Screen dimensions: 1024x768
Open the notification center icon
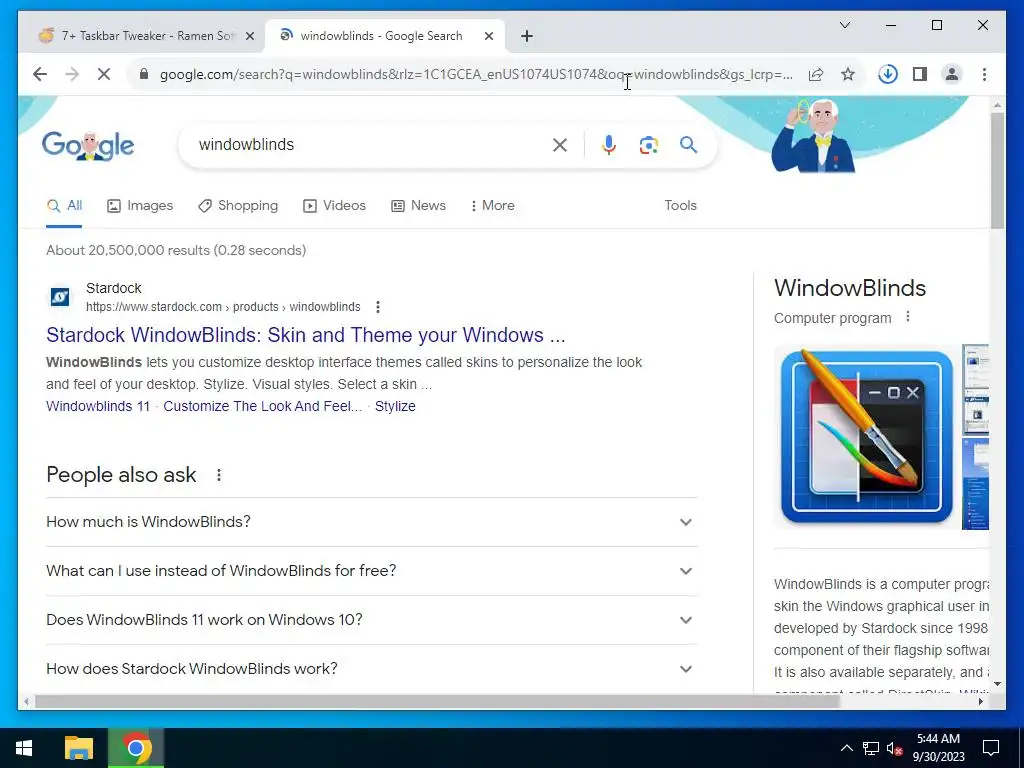(991, 748)
